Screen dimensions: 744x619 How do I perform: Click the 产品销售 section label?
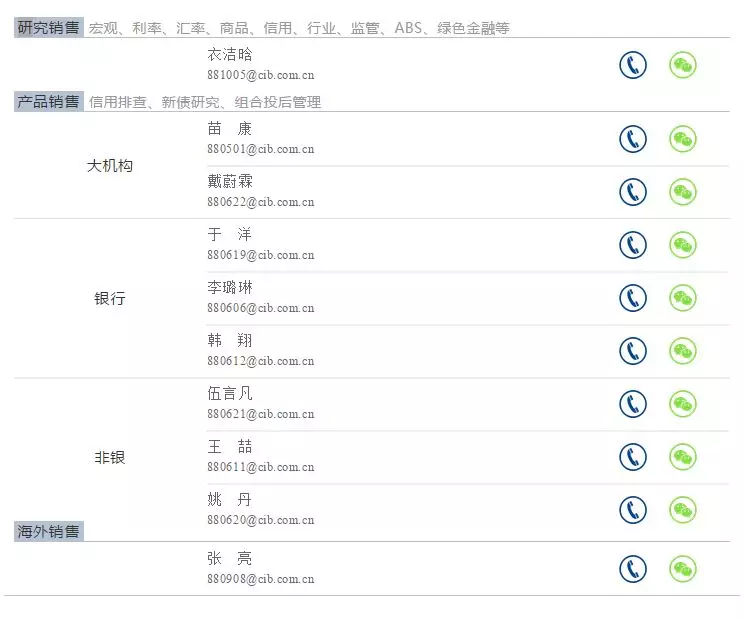pyautogui.click(x=49, y=101)
